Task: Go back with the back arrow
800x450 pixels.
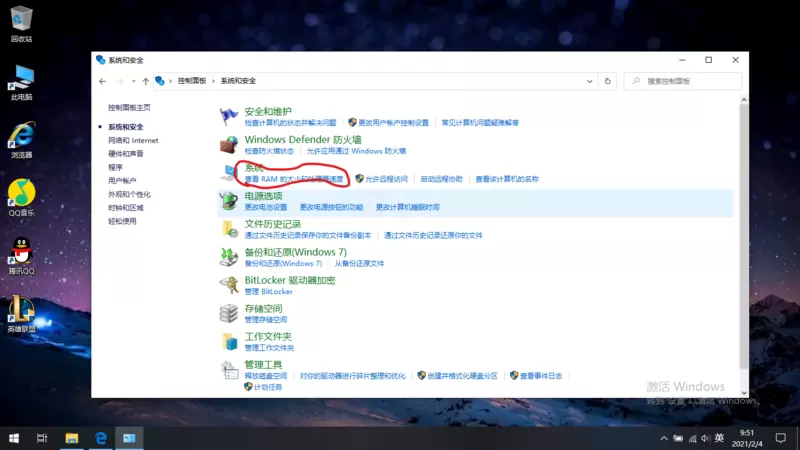Action: pyautogui.click(x=103, y=81)
